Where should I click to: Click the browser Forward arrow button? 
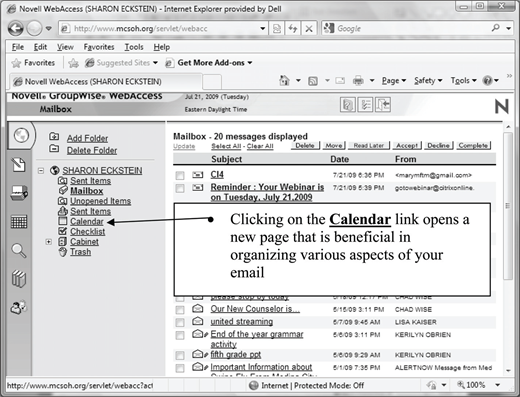tap(34, 28)
